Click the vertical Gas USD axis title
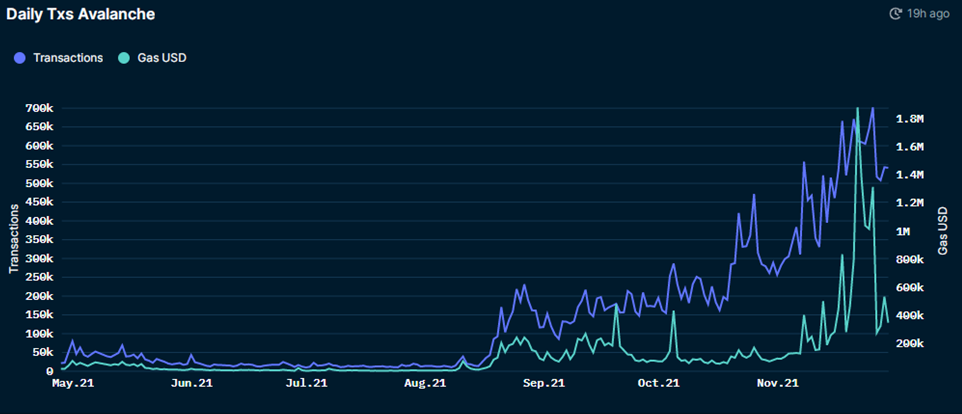The height and width of the screenshot is (414, 962). tap(943, 231)
